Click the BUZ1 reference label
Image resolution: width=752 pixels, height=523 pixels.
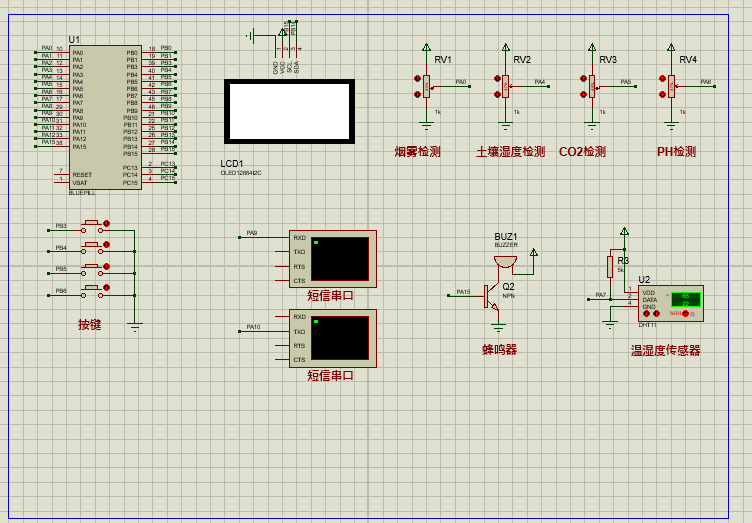point(506,237)
